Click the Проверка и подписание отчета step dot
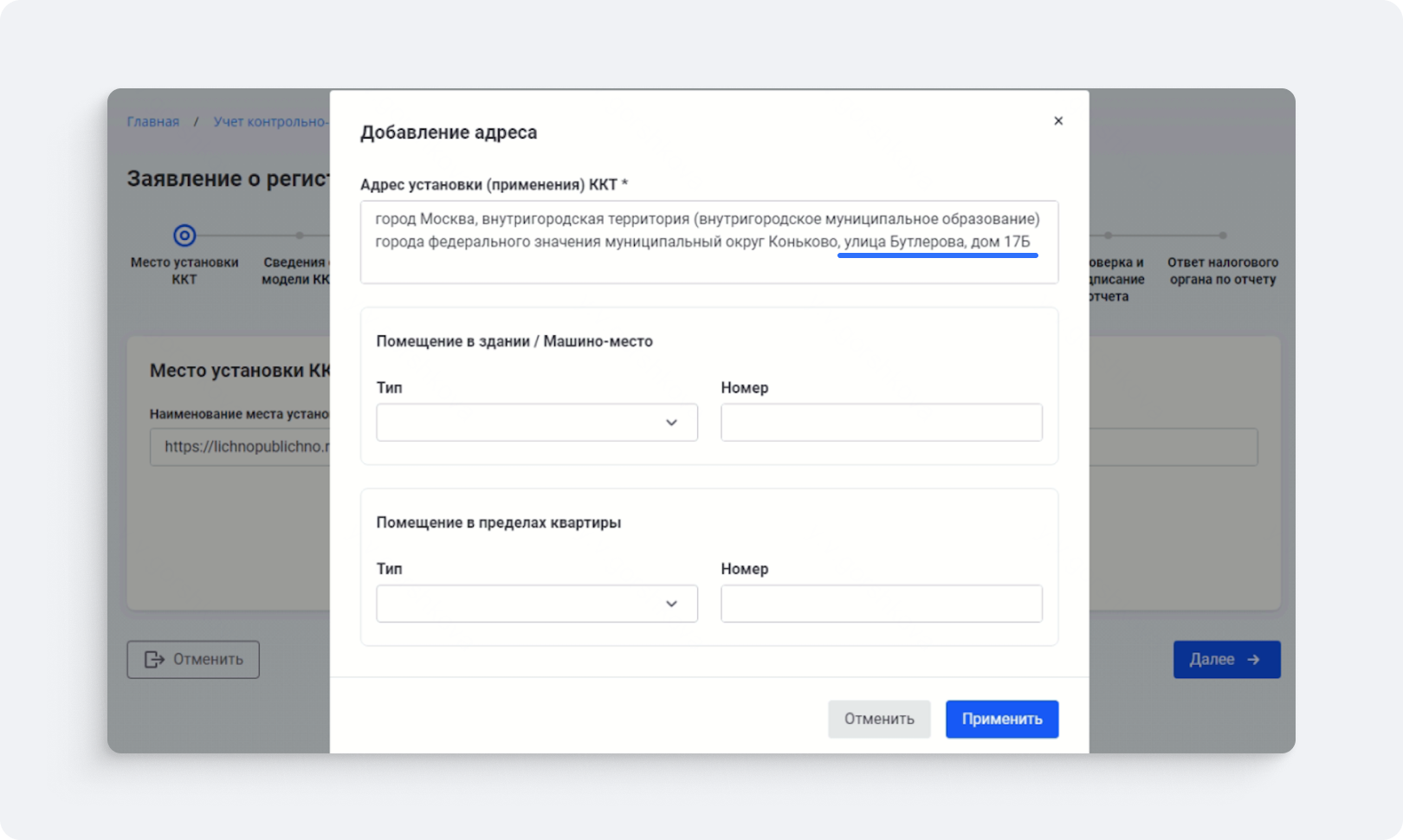 [x=1108, y=236]
